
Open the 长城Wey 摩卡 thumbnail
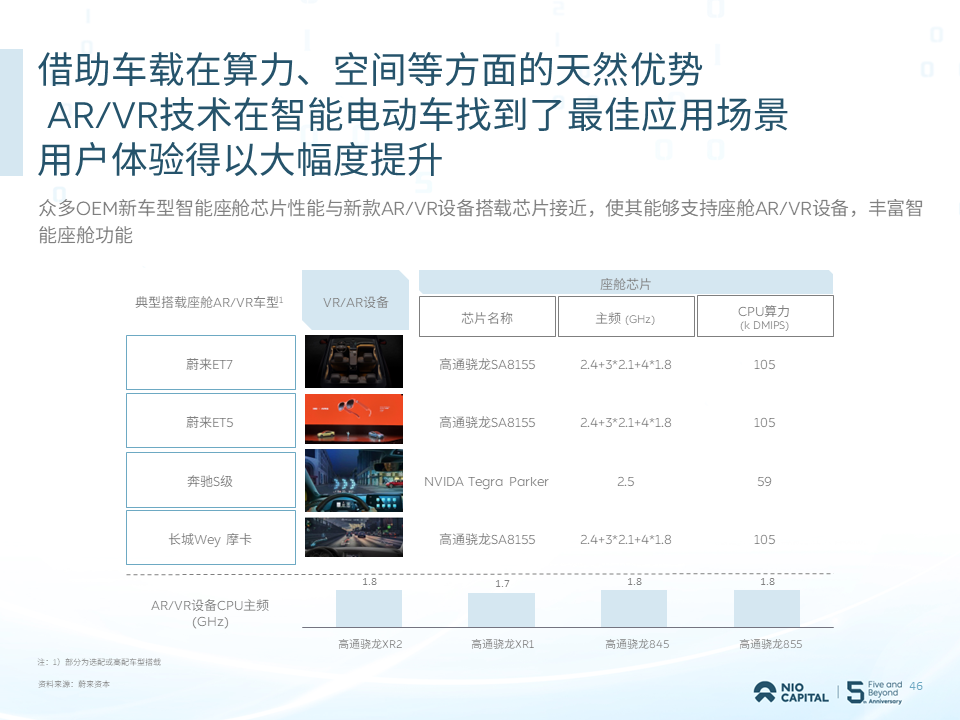(352, 537)
